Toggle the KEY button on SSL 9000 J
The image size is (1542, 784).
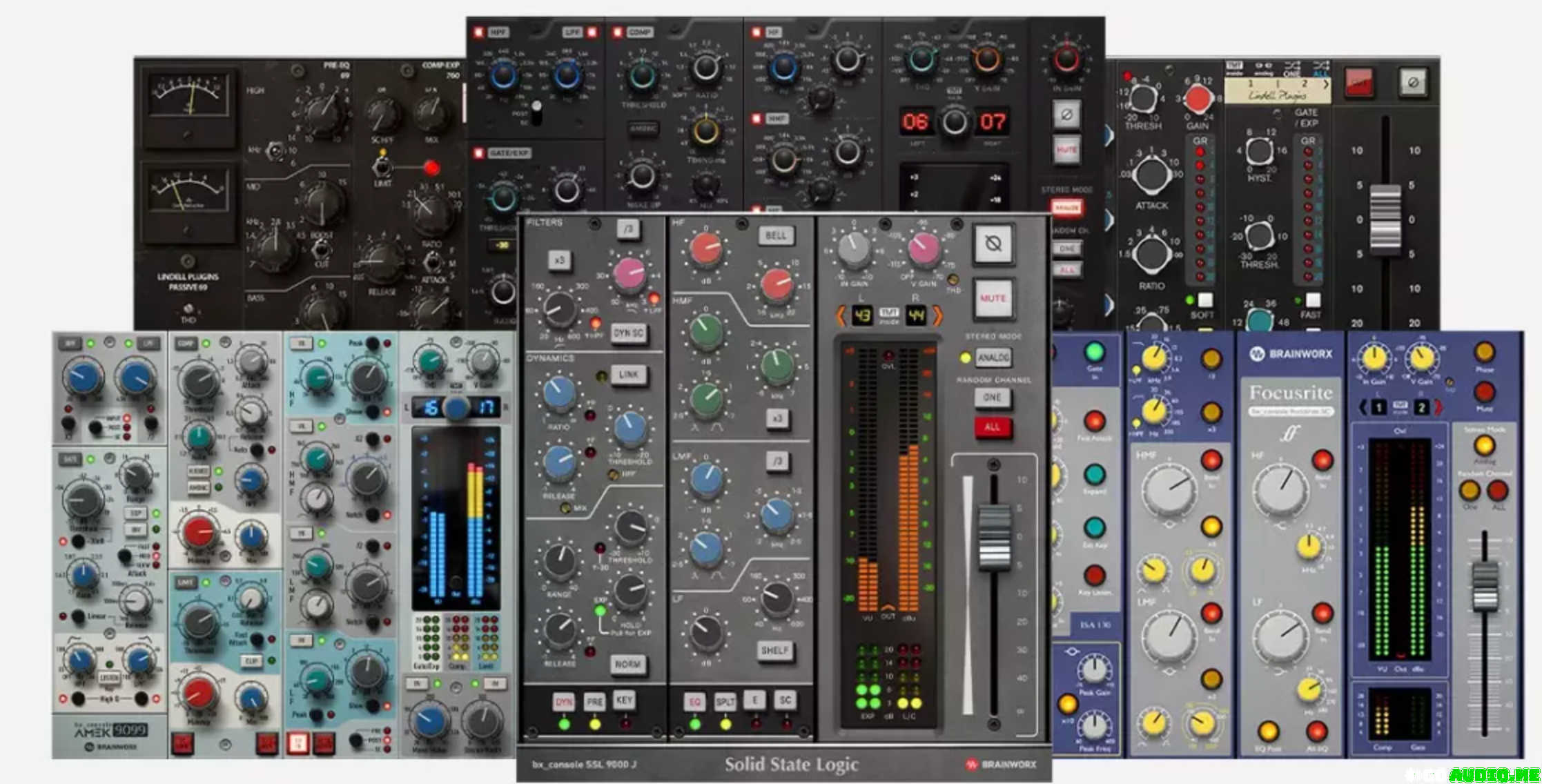coord(624,700)
